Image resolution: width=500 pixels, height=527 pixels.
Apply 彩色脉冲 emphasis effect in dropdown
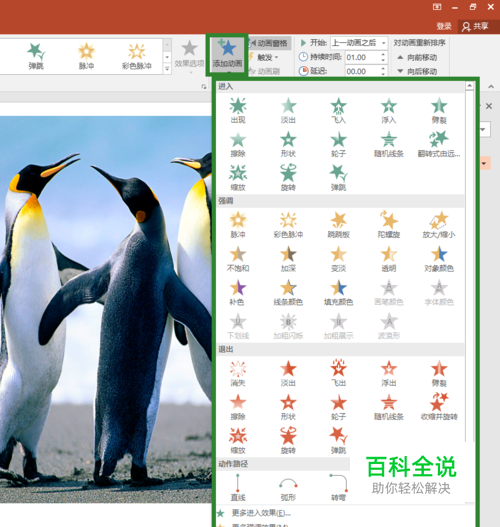tap(288, 225)
